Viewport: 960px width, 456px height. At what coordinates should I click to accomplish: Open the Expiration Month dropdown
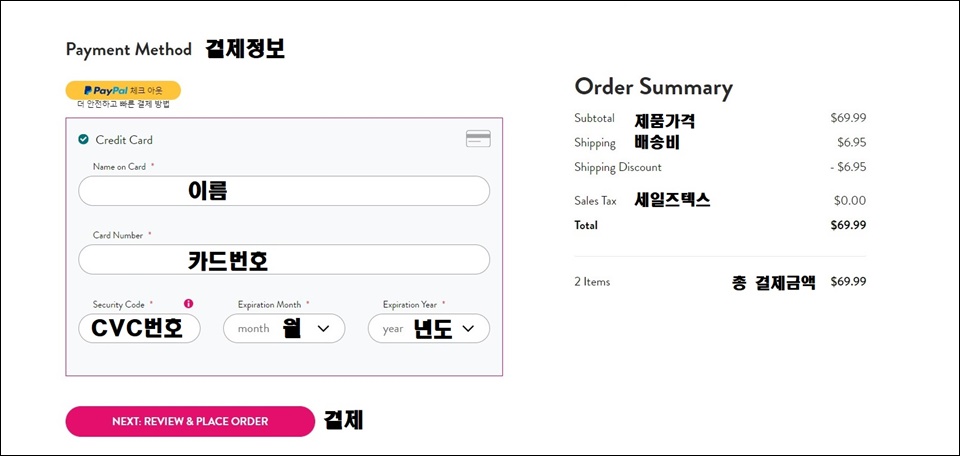click(x=284, y=328)
